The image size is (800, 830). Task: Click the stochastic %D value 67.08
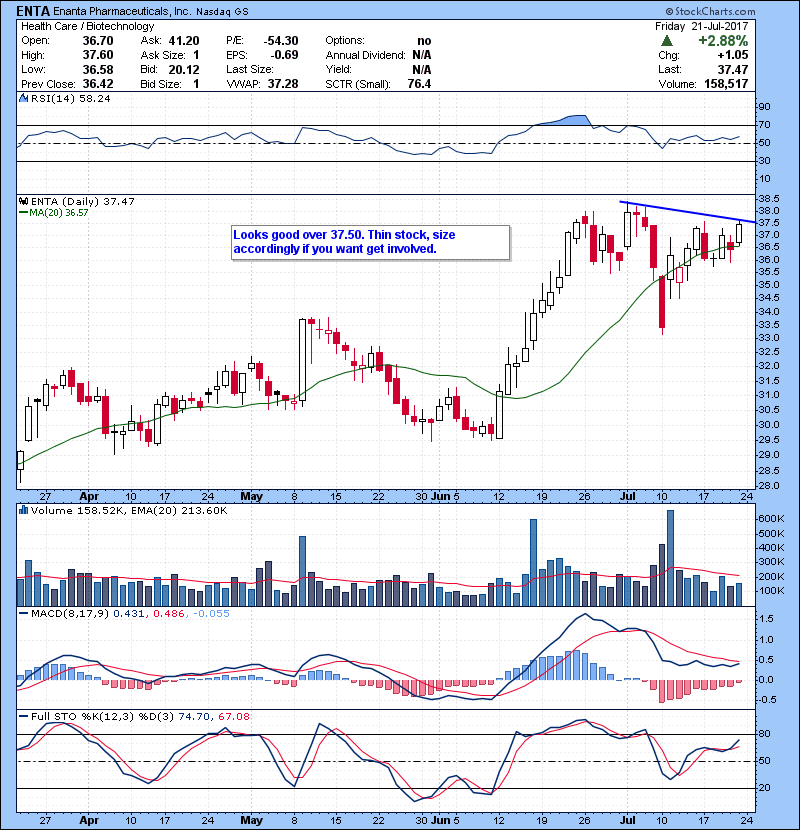tap(233, 717)
